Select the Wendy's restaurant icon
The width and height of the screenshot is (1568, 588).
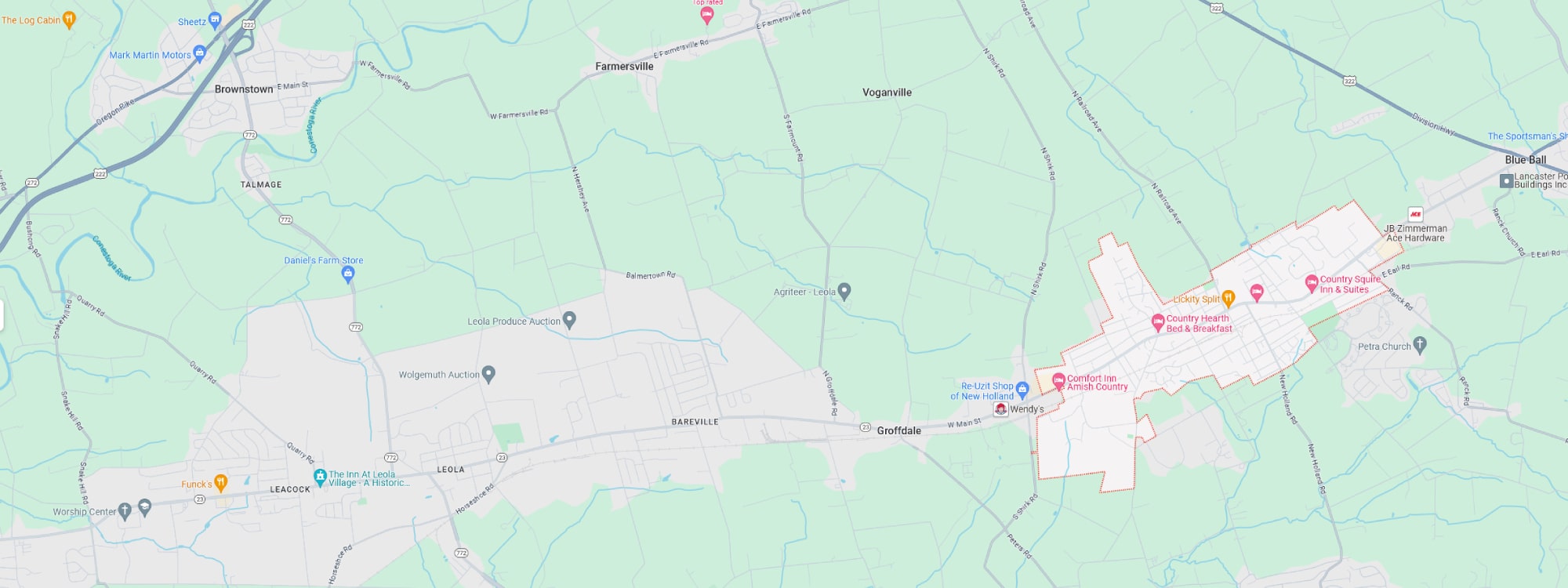(x=1000, y=409)
